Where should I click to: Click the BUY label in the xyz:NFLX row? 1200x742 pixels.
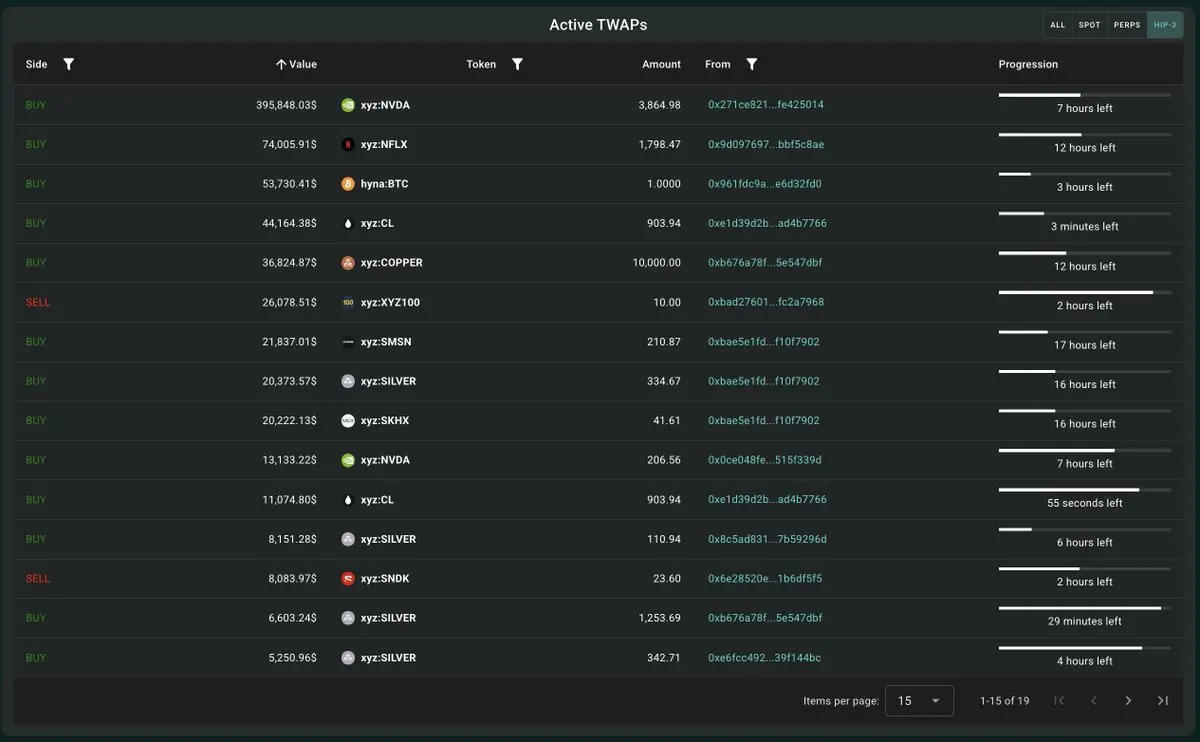click(x=36, y=144)
